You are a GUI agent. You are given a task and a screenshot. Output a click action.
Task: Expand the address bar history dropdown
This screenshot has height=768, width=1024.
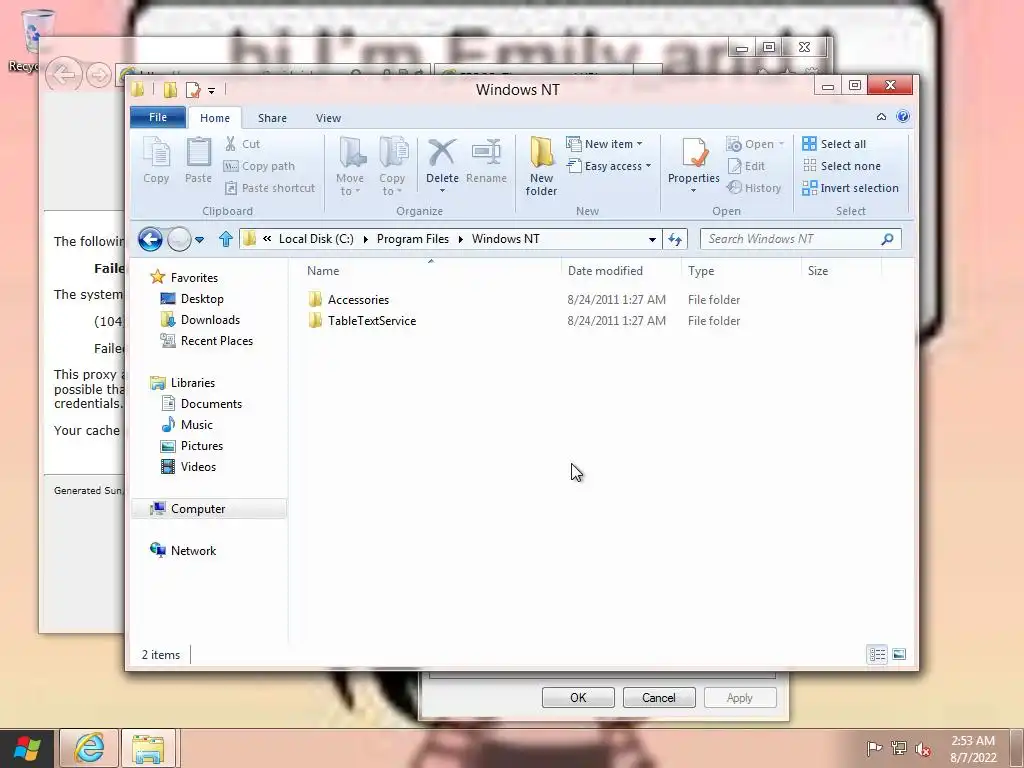[652, 240]
